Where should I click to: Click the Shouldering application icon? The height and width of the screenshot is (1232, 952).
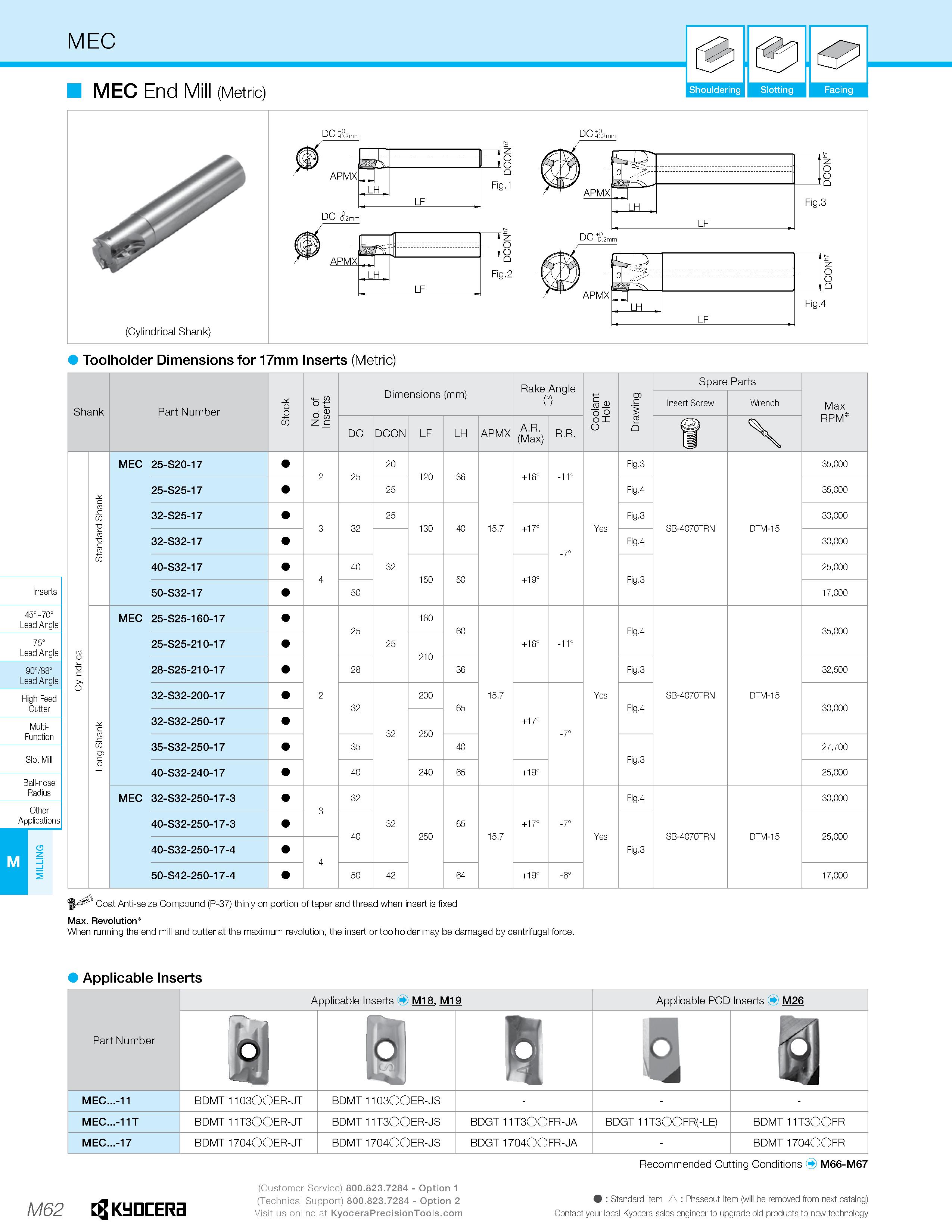tap(715, 61)
